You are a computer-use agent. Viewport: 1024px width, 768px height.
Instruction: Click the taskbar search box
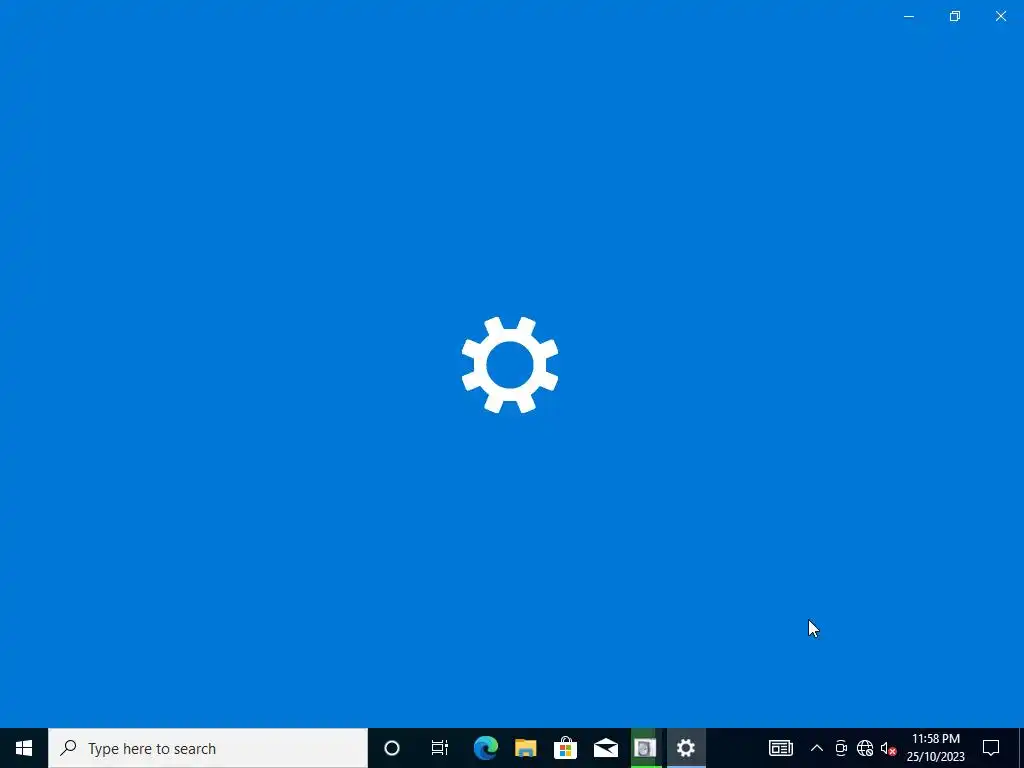pyautogui.click(x=208, y=748)
